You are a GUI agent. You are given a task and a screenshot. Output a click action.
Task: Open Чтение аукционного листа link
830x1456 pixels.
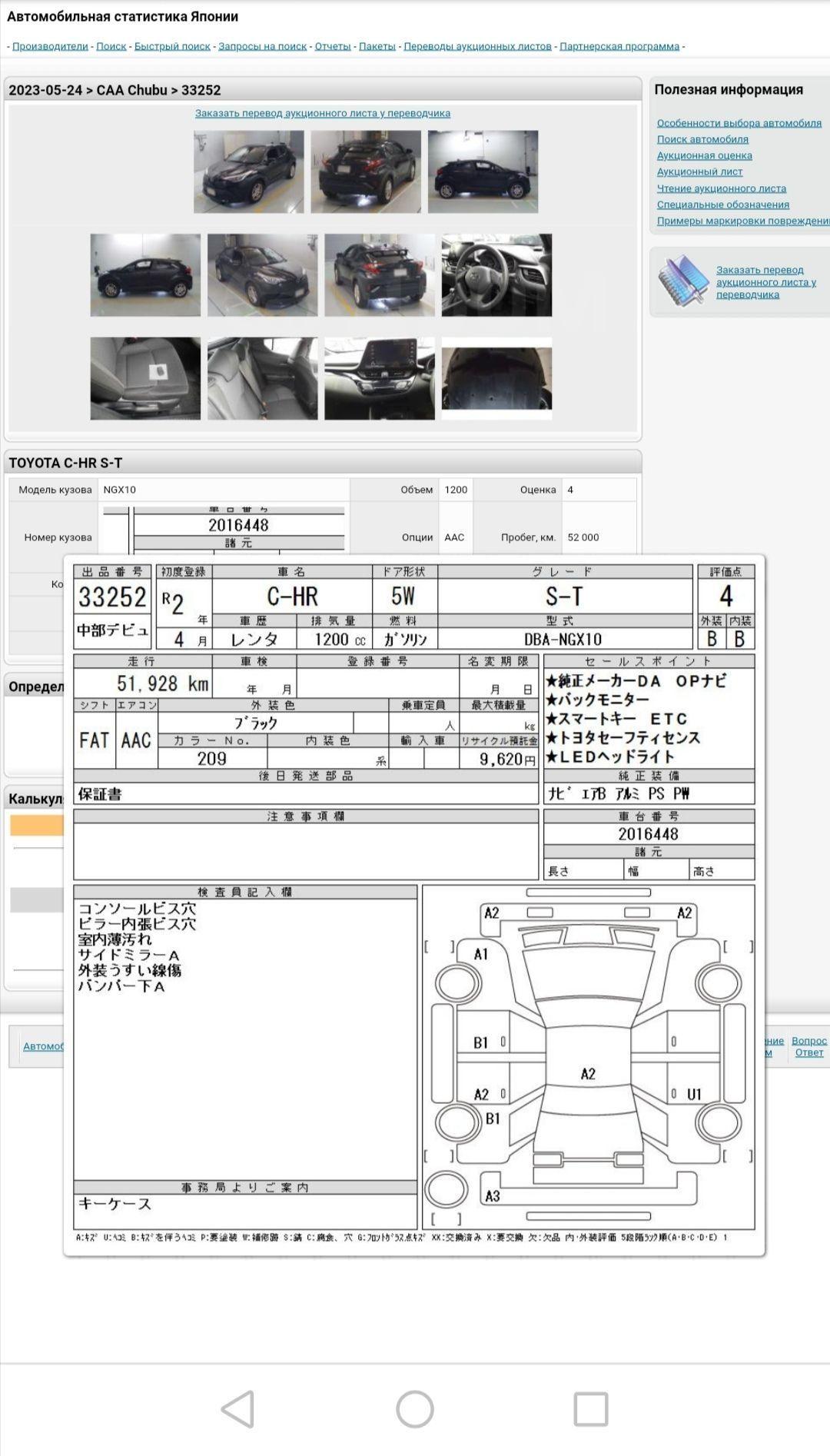pyautogui.click(x=721, y=188)
